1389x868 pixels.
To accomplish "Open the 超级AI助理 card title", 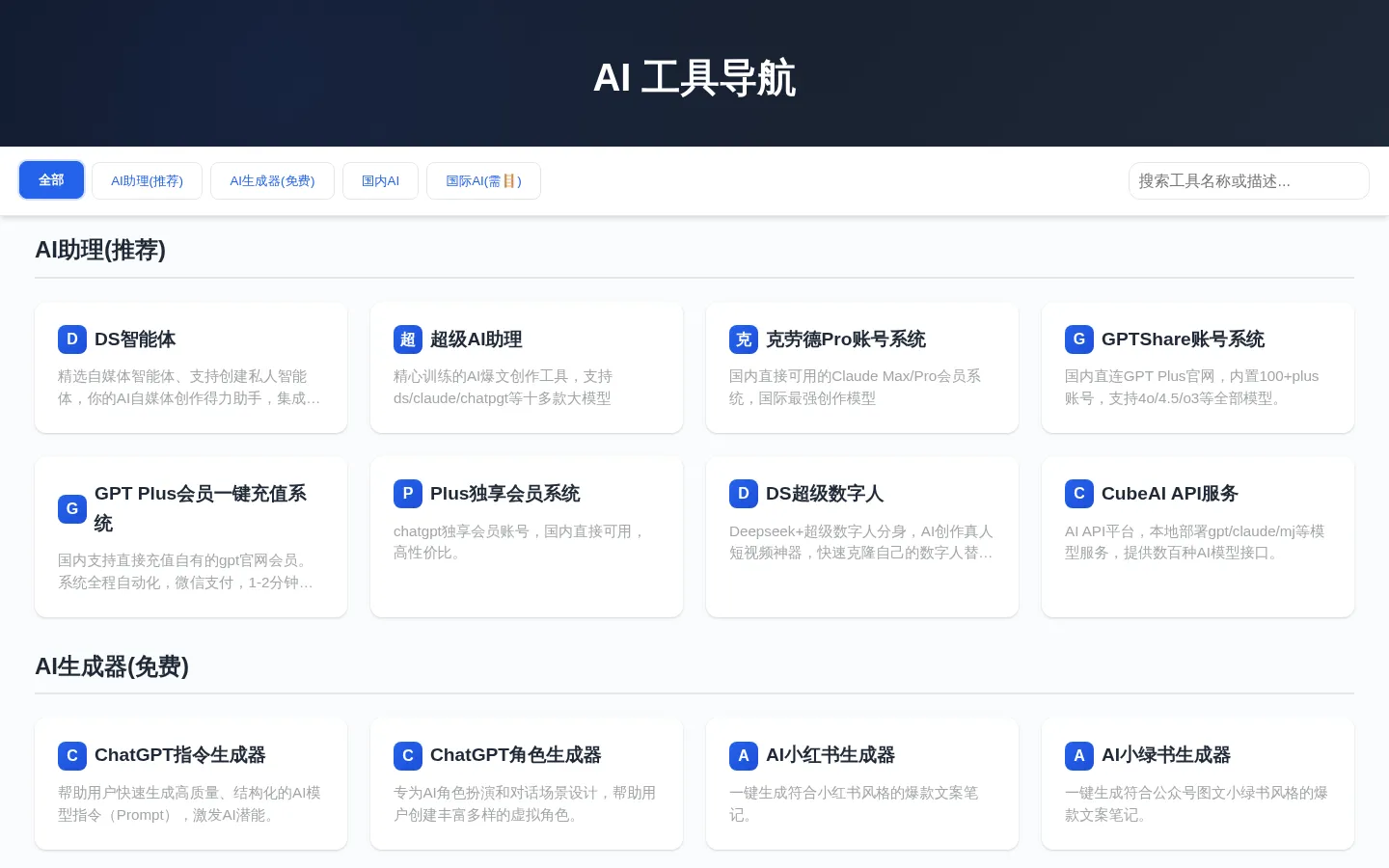I will tap(477, 339).
